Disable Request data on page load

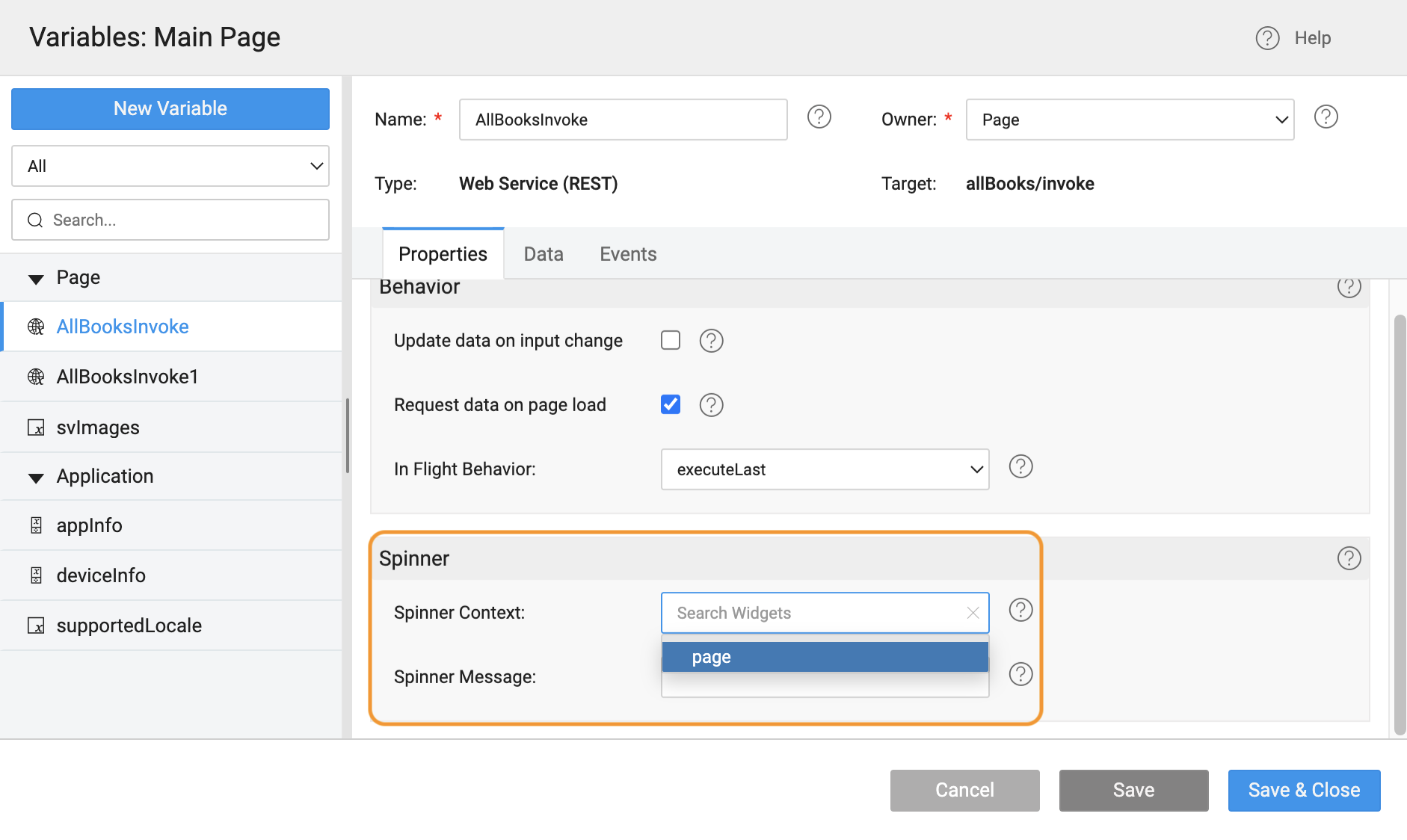pos(671,404)
